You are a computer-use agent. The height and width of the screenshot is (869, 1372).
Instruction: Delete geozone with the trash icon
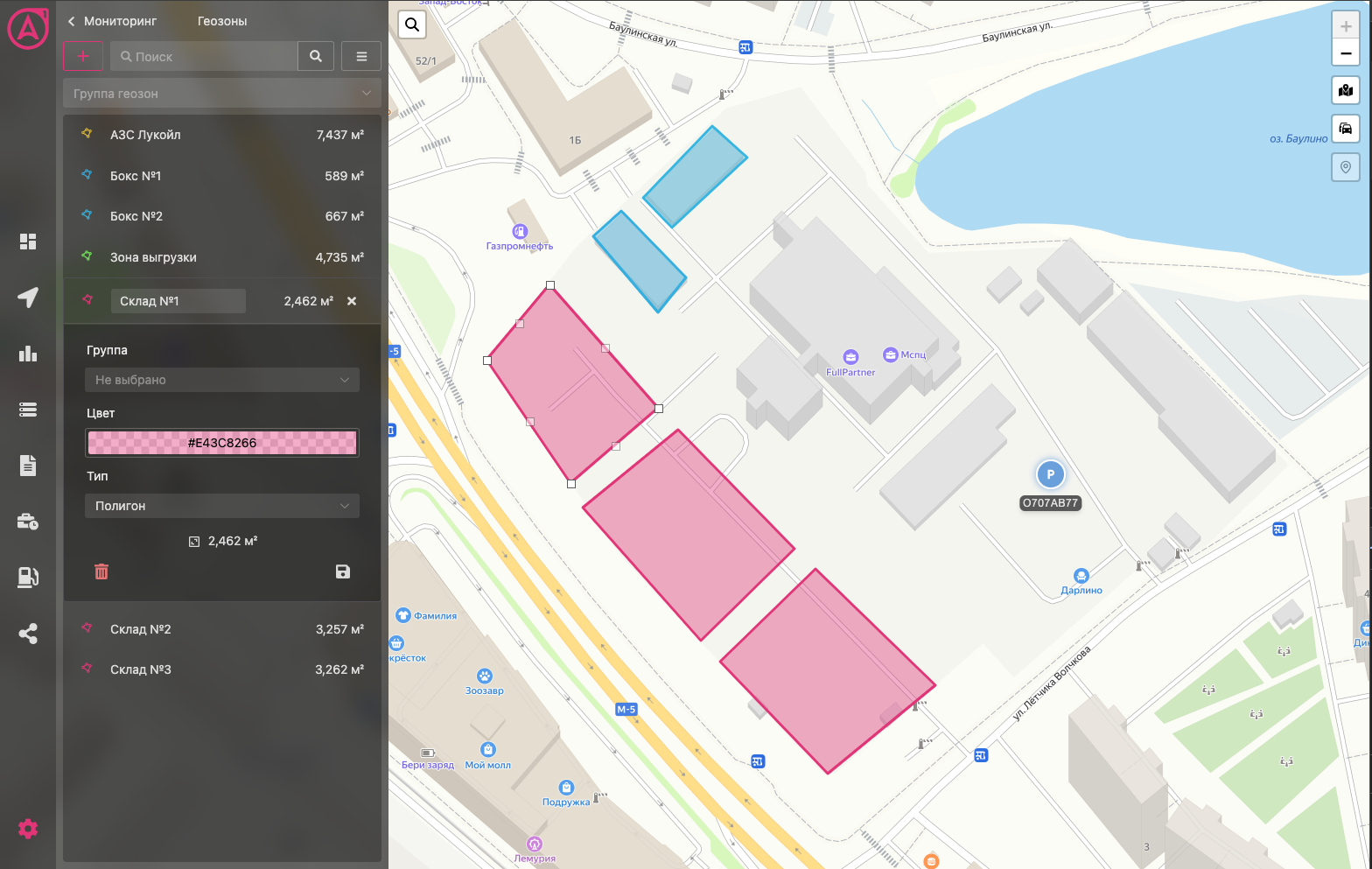101,571
